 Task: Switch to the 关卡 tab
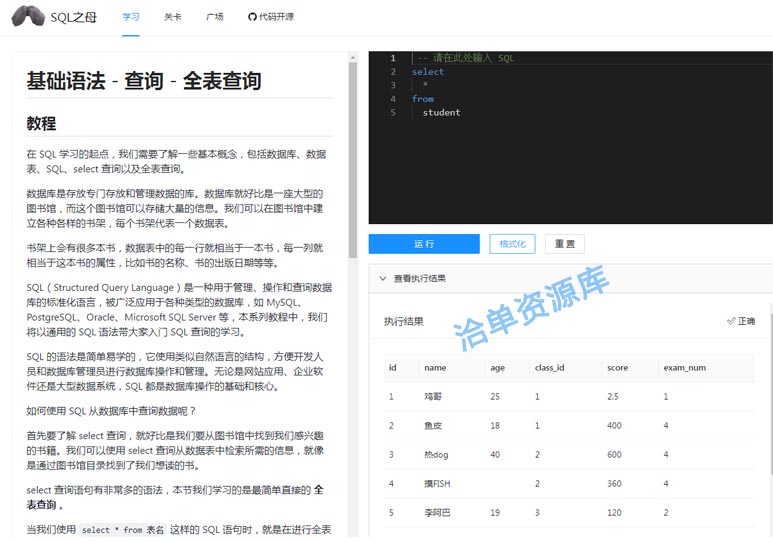pos(173,17)
